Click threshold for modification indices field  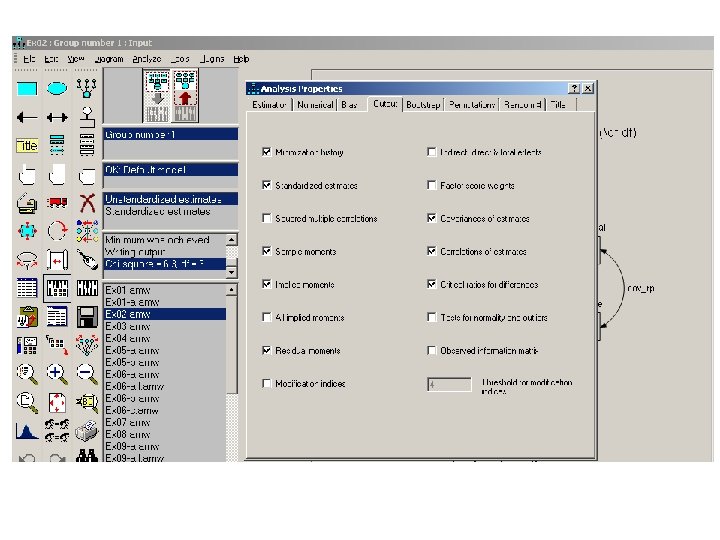[449, 384]
